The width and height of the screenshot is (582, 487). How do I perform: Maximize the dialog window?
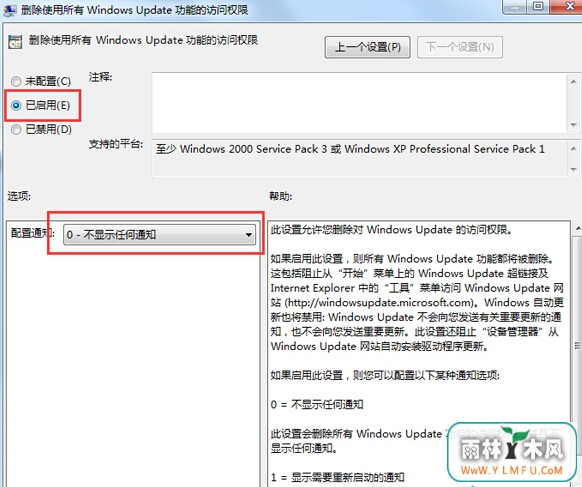tap(538, 6)
